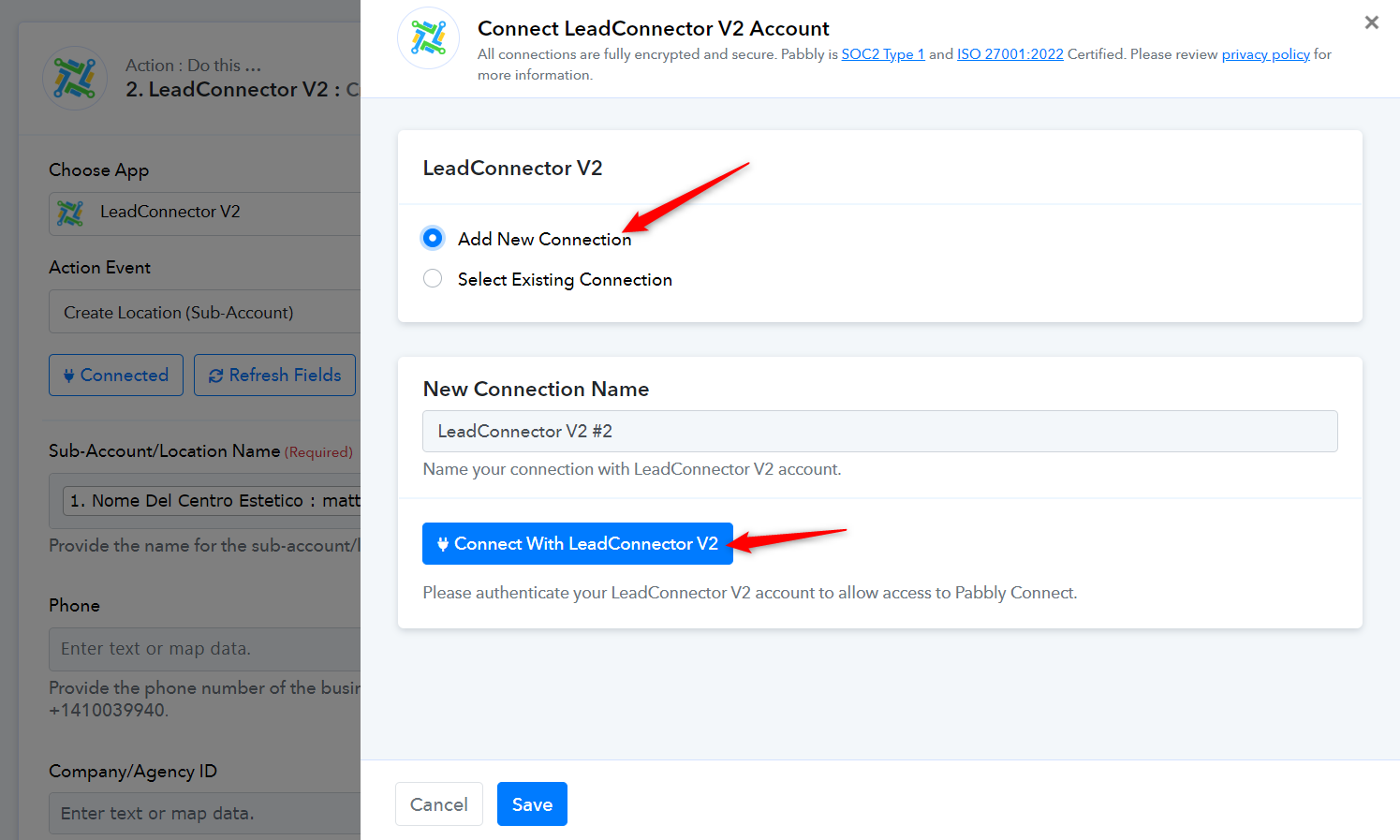Select the Add New Connection radio button
The height and width of the screenshot is (840, 1400).
tap(433, 238)
